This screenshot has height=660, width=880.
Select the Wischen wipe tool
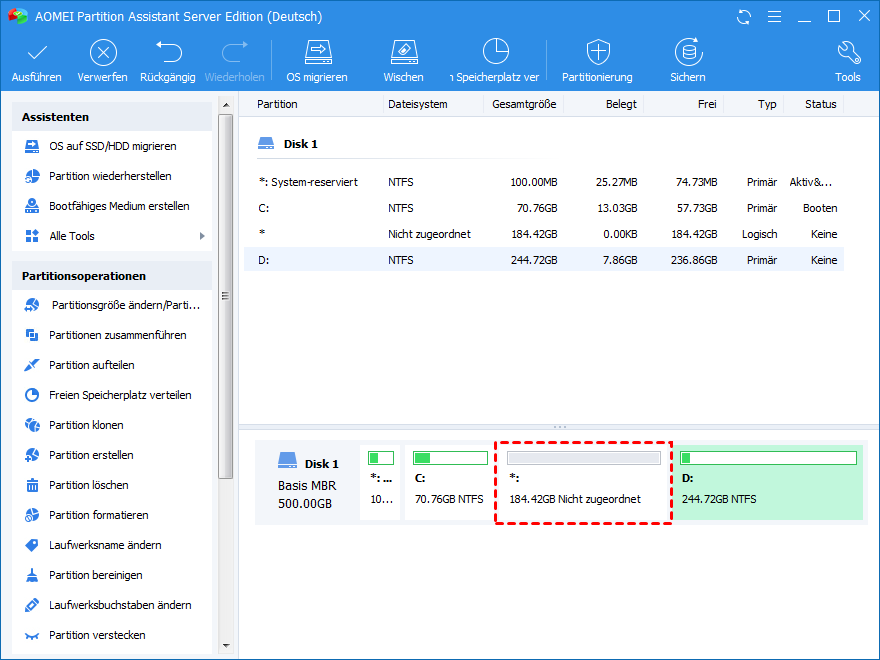point(403,53)
